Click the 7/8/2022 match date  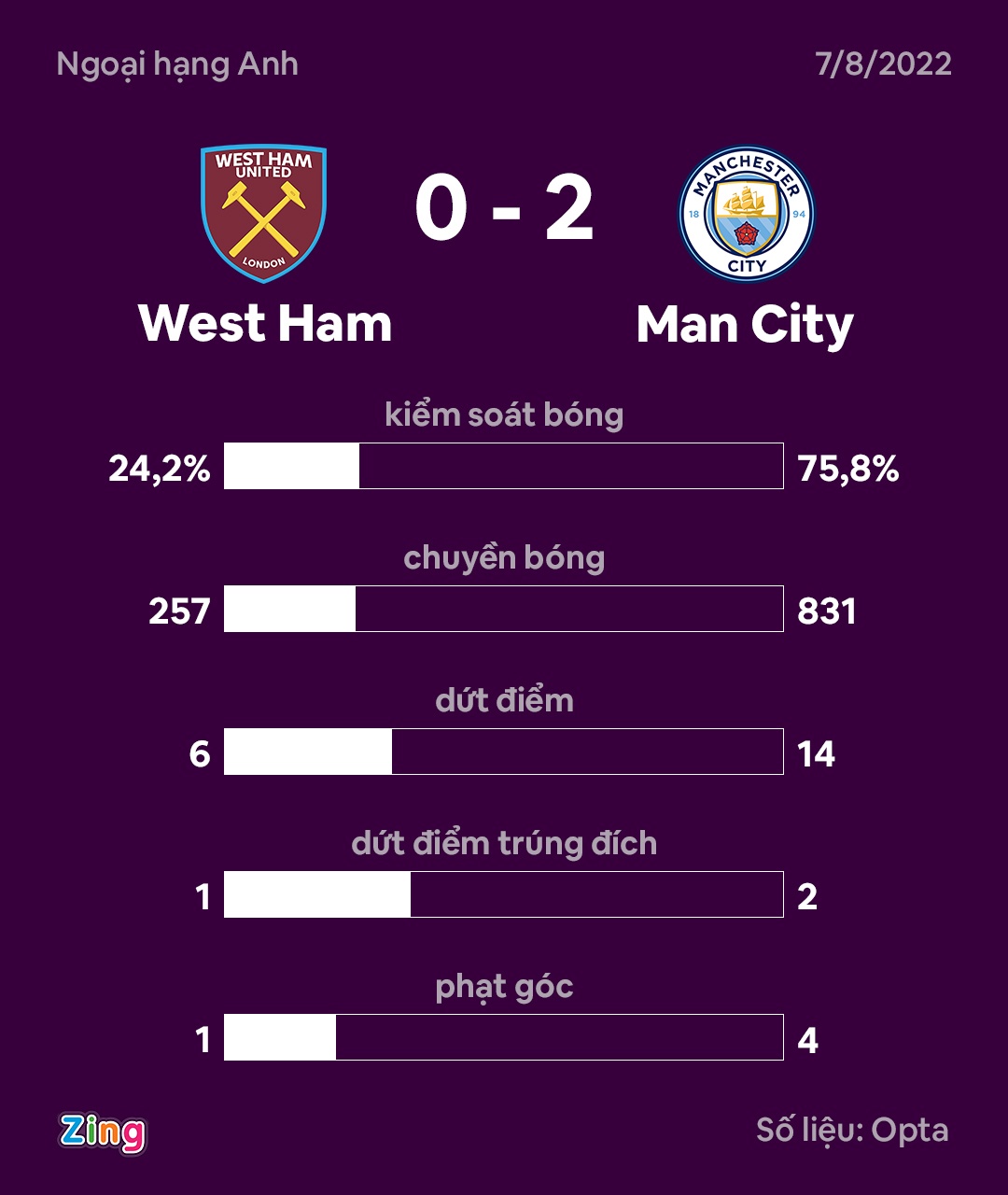883,64
